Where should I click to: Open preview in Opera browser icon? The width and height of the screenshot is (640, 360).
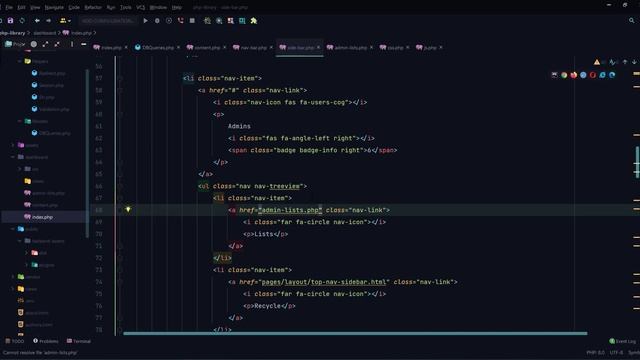pyautogui.click(x=593, y=75)
